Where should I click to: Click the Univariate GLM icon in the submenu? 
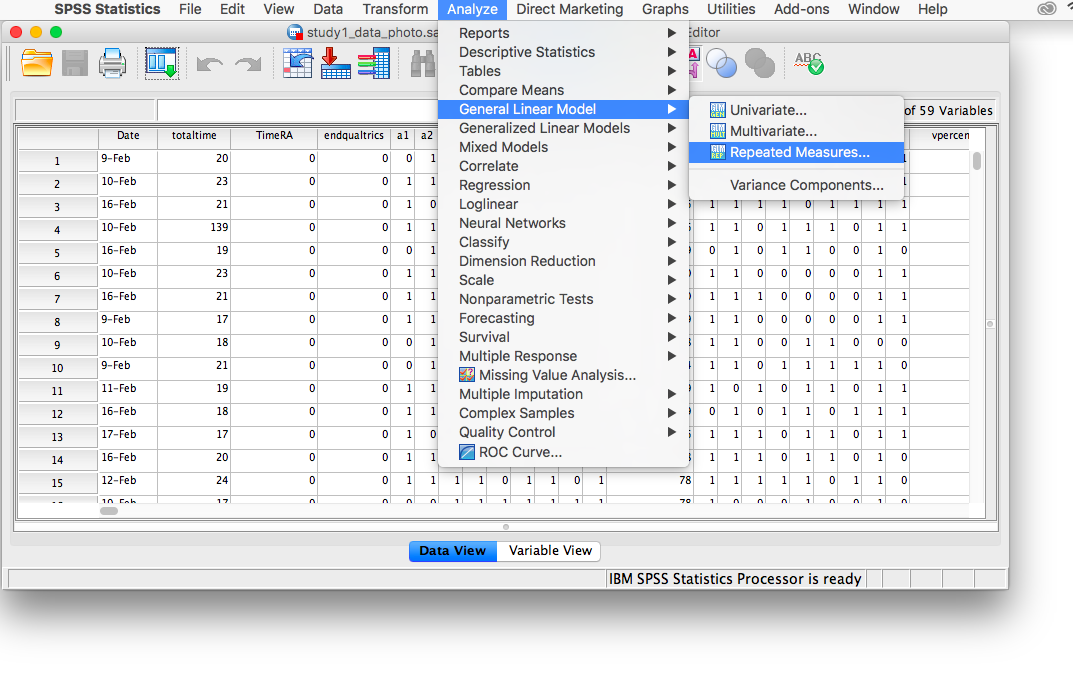(x=717, y=110)
